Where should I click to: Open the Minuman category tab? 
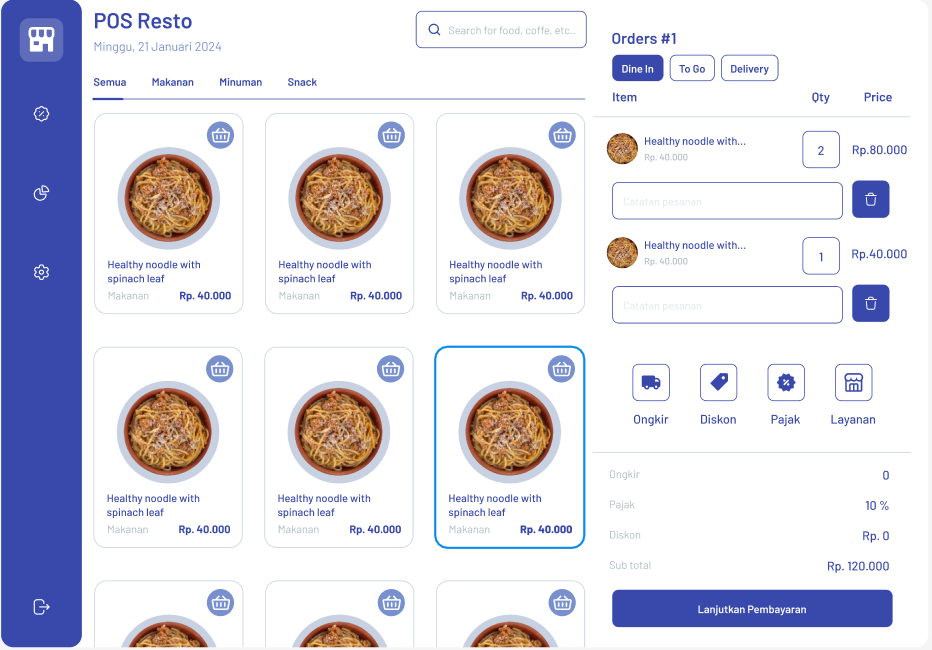[240, 83]
